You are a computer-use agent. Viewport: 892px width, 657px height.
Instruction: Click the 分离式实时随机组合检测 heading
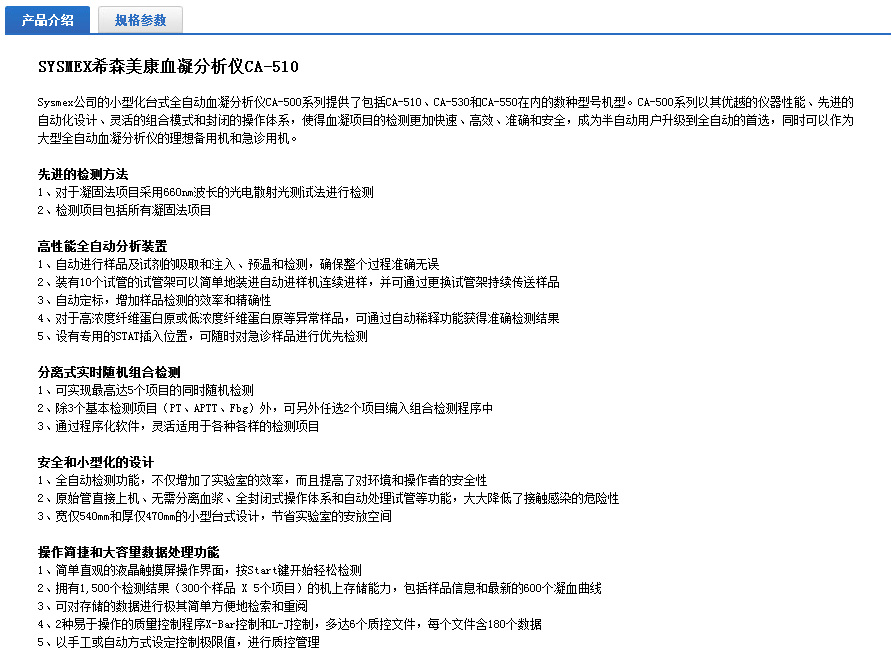(x=109, y=372)
